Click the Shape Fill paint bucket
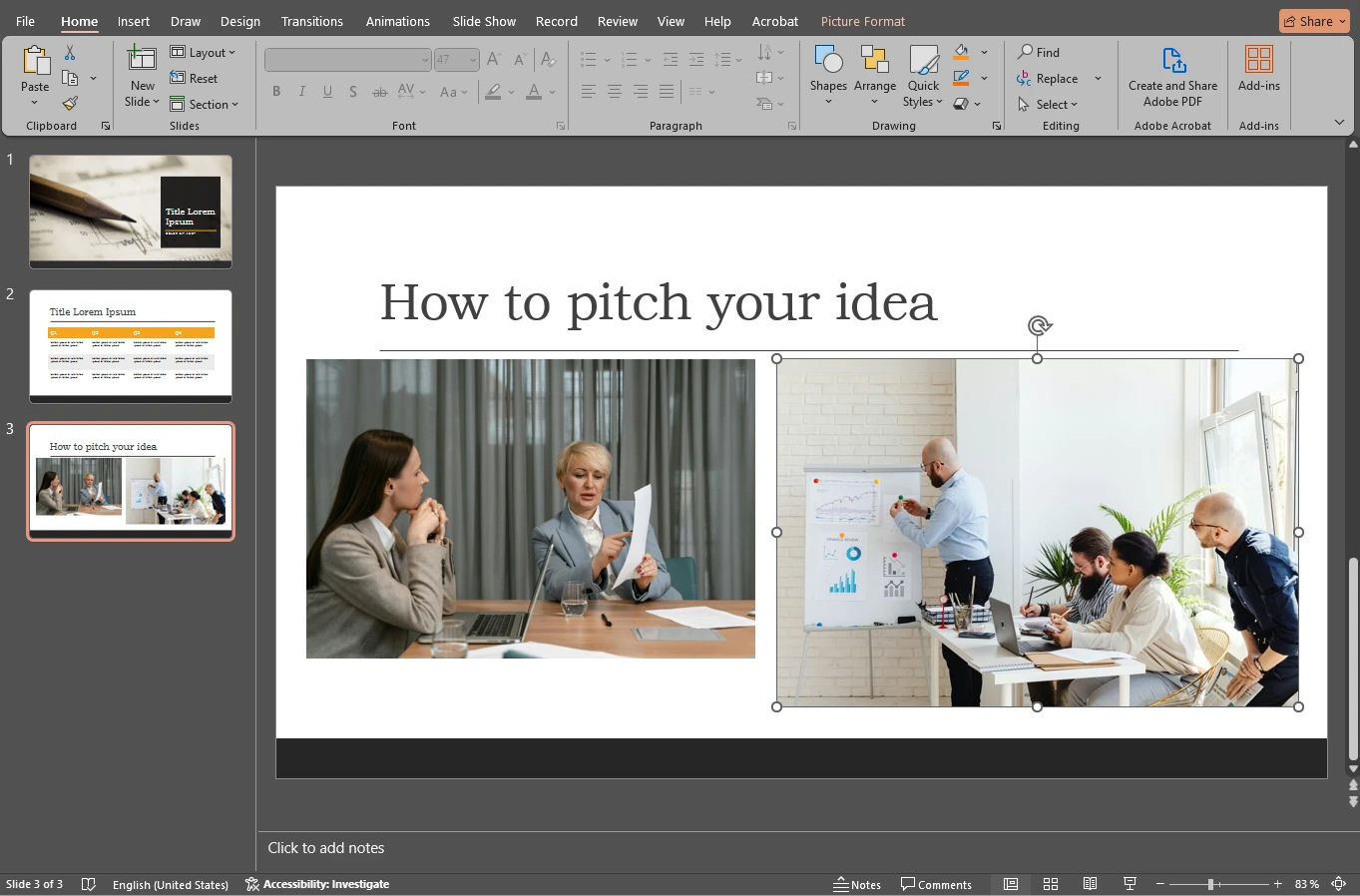This screenshot has height=896, width=1360. (962, 52)
